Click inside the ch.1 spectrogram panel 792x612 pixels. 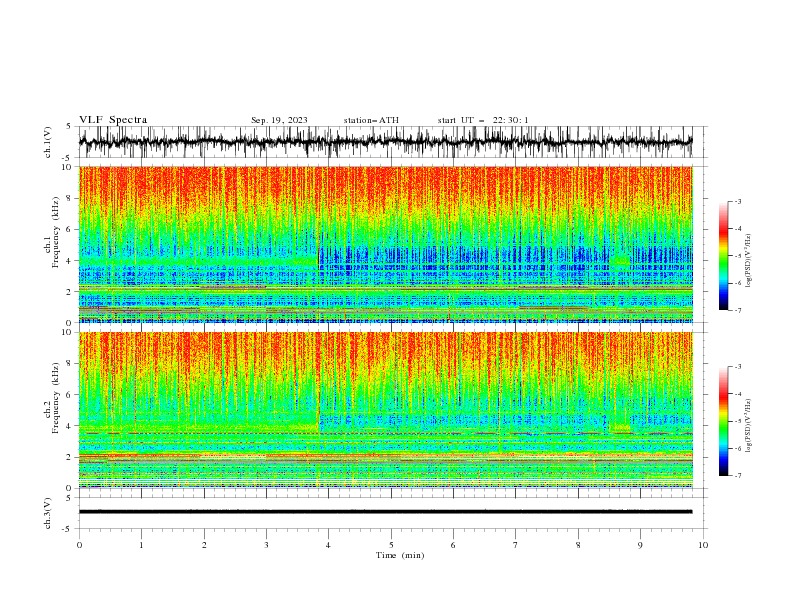(386, 244)
